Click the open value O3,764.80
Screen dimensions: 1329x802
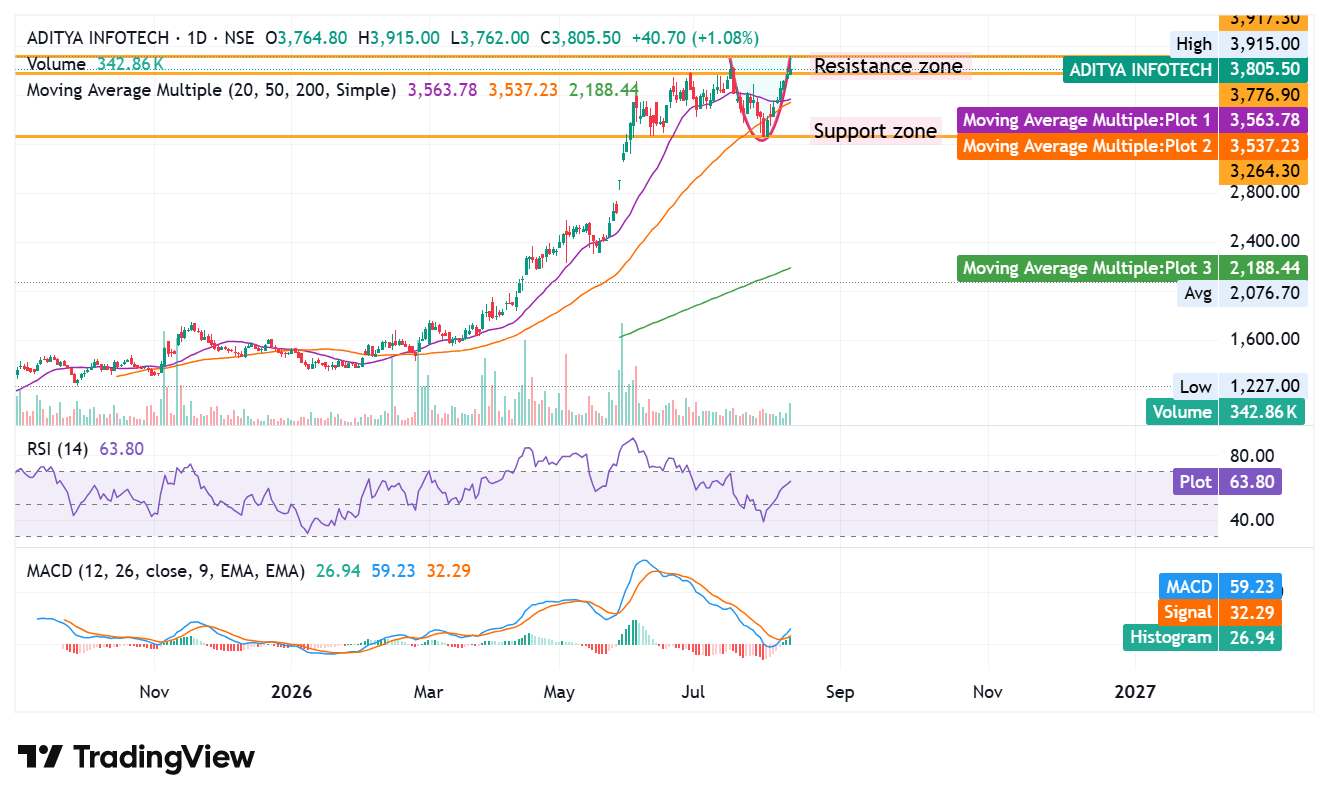click(x=307, y=38)
